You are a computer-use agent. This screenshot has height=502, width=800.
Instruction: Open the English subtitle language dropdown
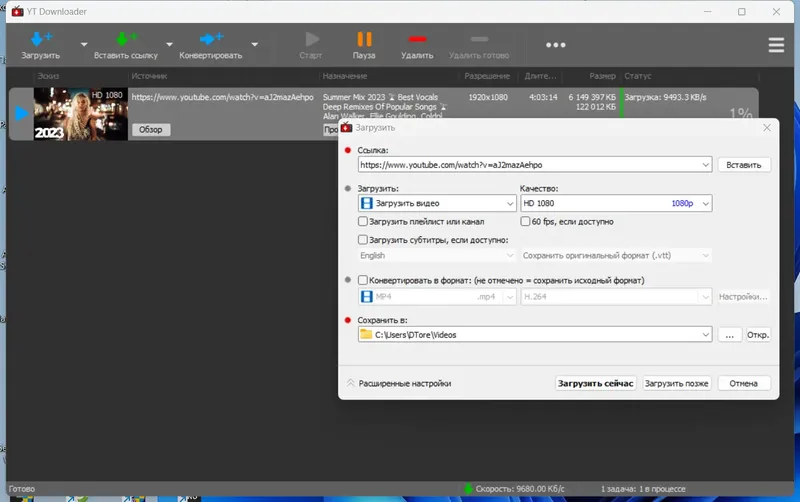click(x=437, y=256)
